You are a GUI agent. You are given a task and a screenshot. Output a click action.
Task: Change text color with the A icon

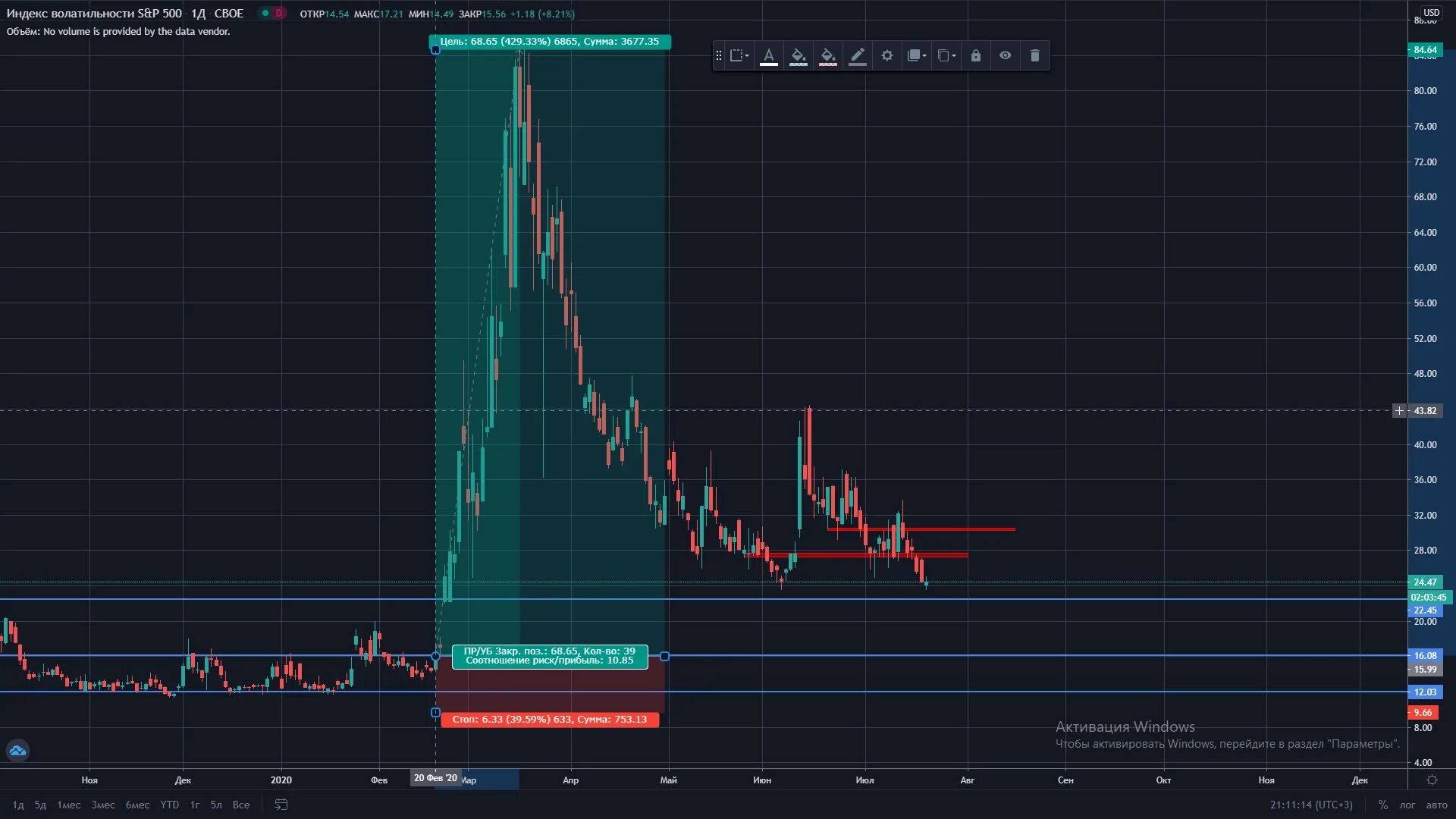(x=768, y=55)
